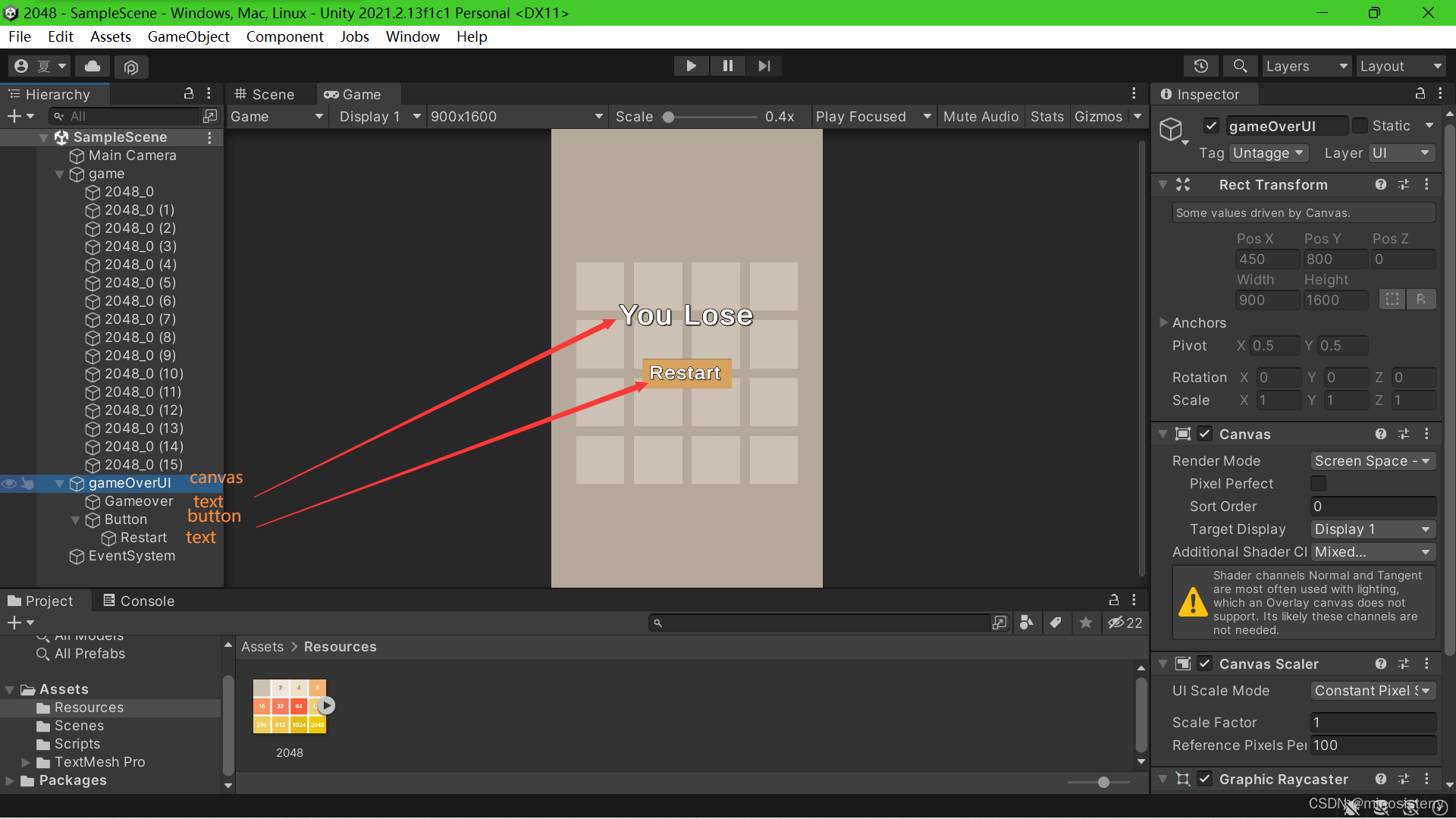This screenshot has width=1456, height=819.
Task: Click the global search magnifier icon
Action: pos(1240,66)
